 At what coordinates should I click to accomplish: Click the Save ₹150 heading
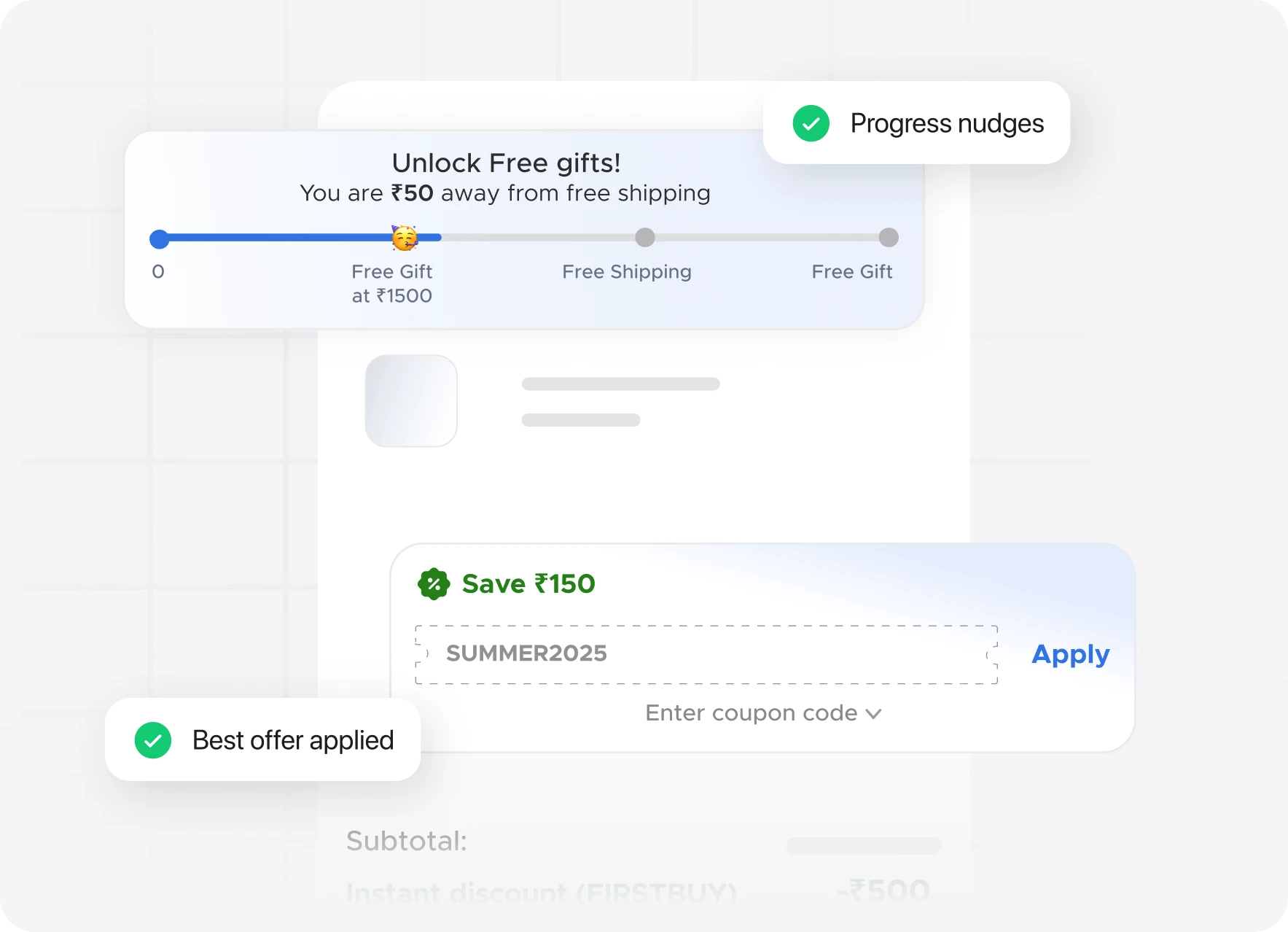[x=528, y=584]
